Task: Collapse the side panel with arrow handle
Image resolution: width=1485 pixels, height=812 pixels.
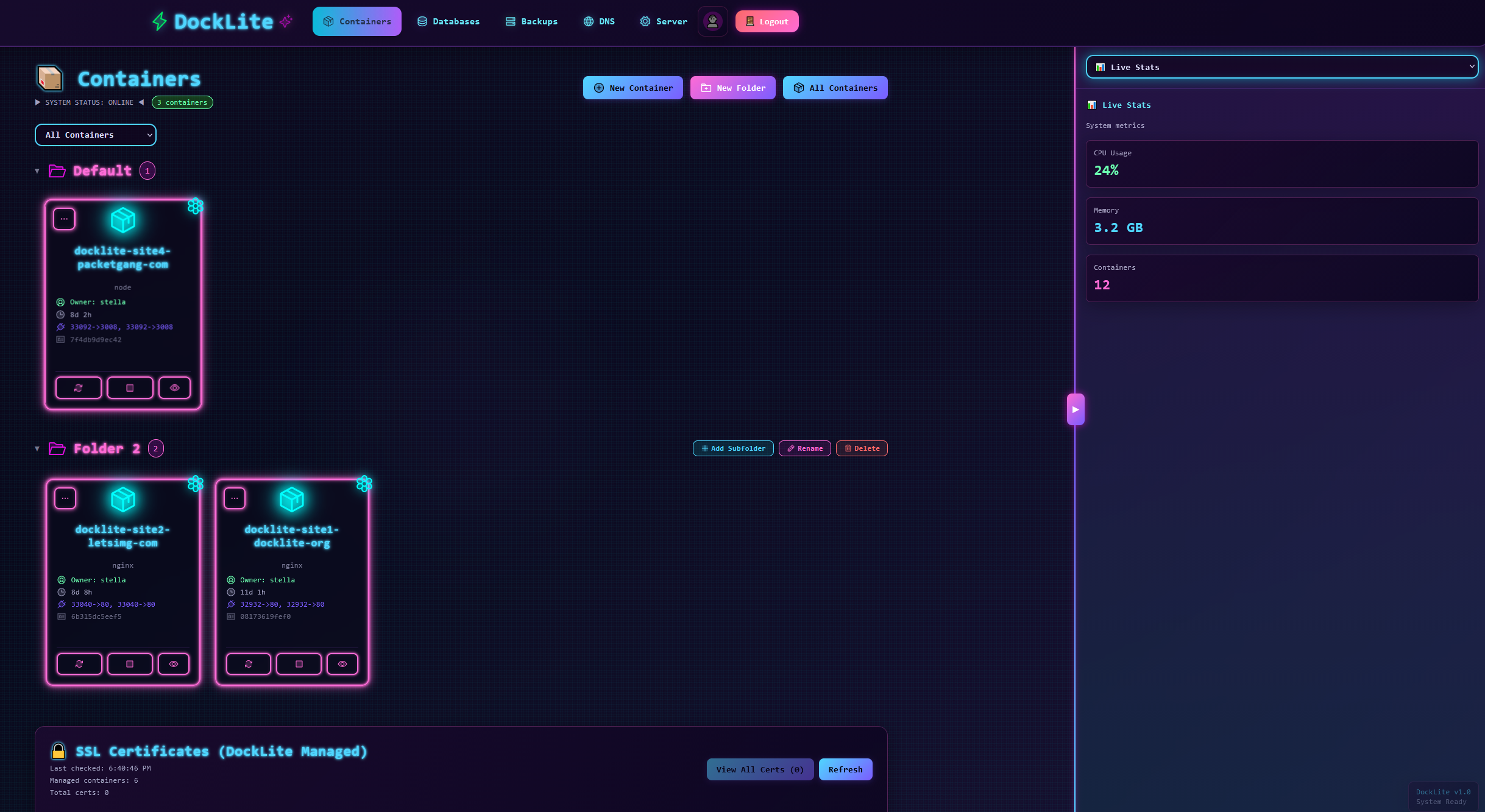Action: click(1076, 409)
